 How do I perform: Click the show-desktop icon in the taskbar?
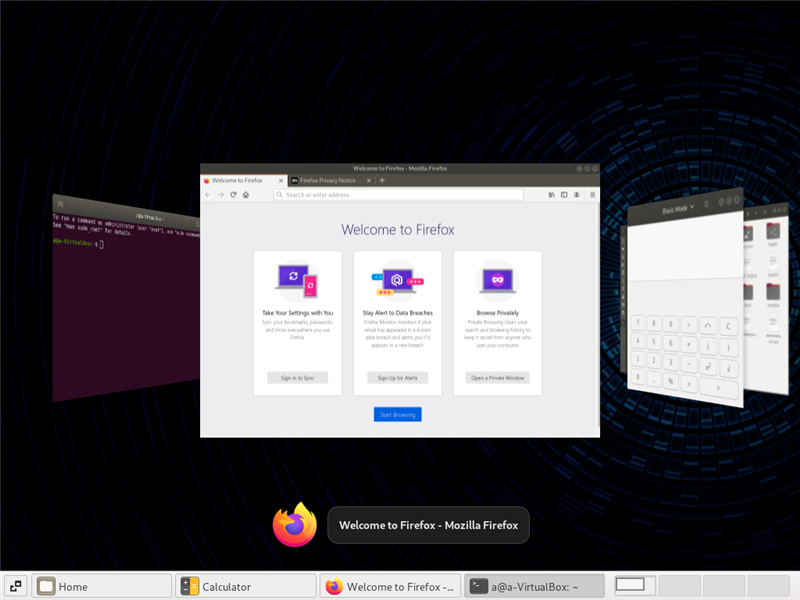pyautogui.click(x=15, y=587)
